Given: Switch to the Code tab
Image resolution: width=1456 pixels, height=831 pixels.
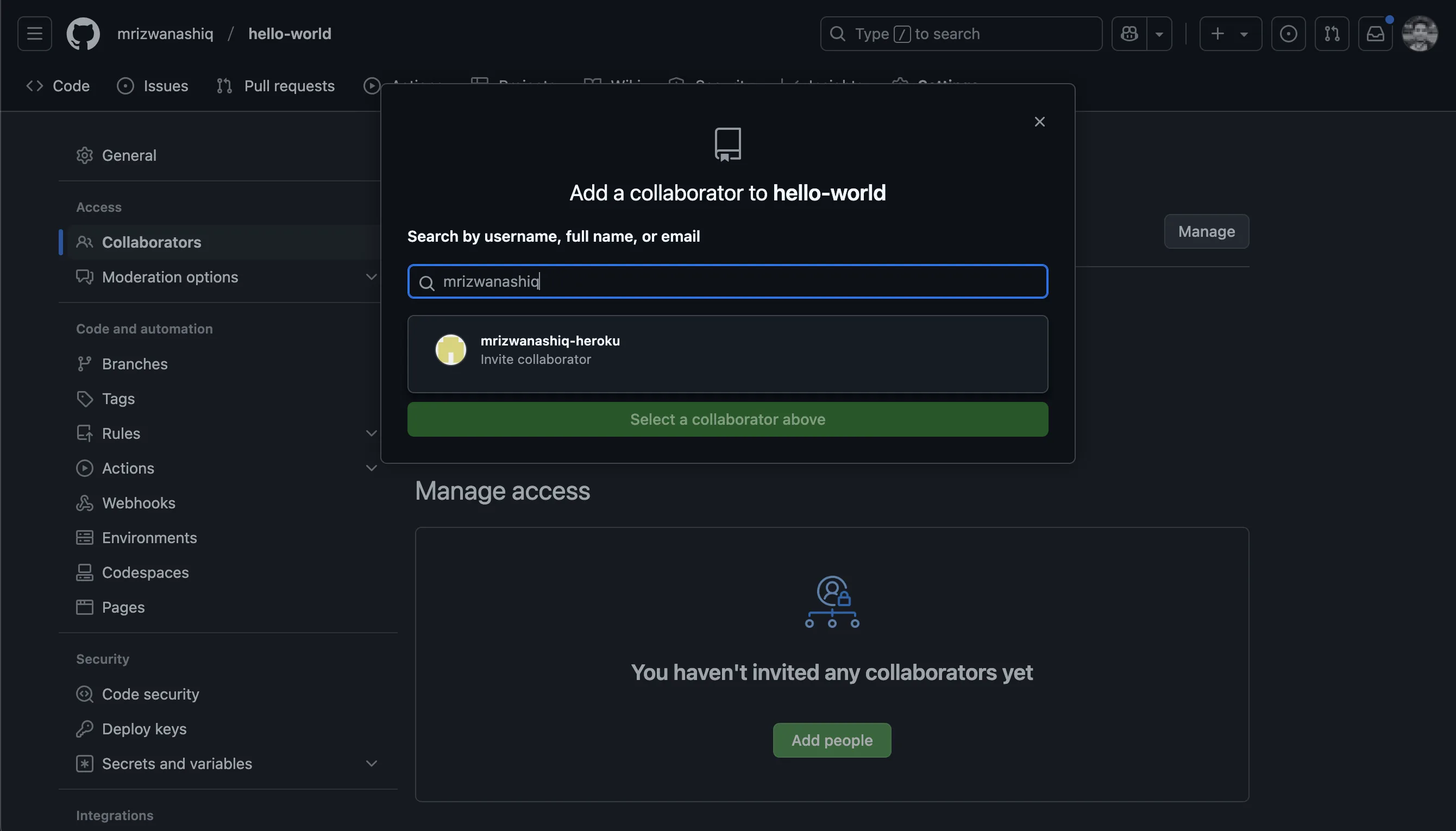Looking at the screenshot, I should point(58,86).
